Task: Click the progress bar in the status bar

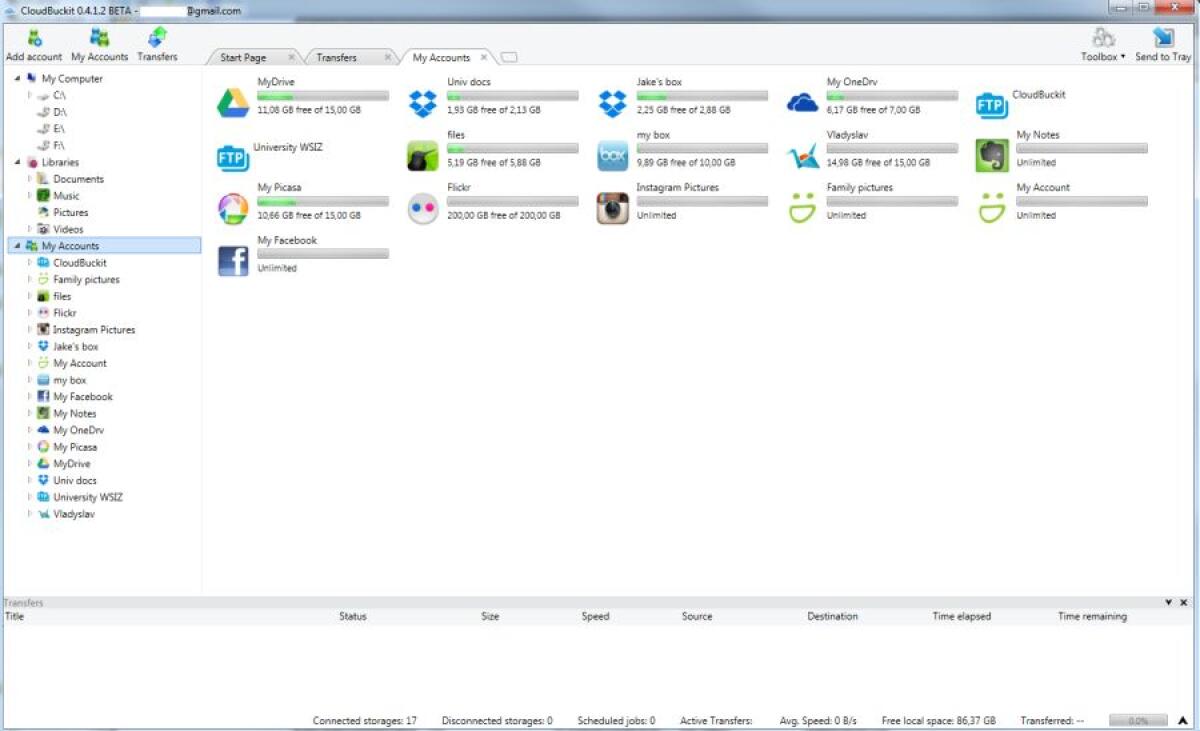Action: [1137, 719]
